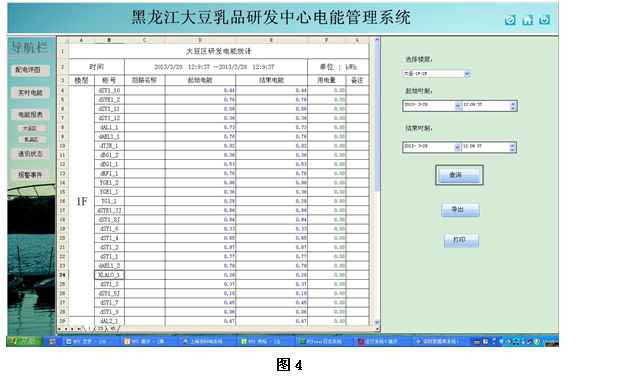The image size is (626, 381).
Task: Open the 起始时刻 date dropdown
Action: 458,106
